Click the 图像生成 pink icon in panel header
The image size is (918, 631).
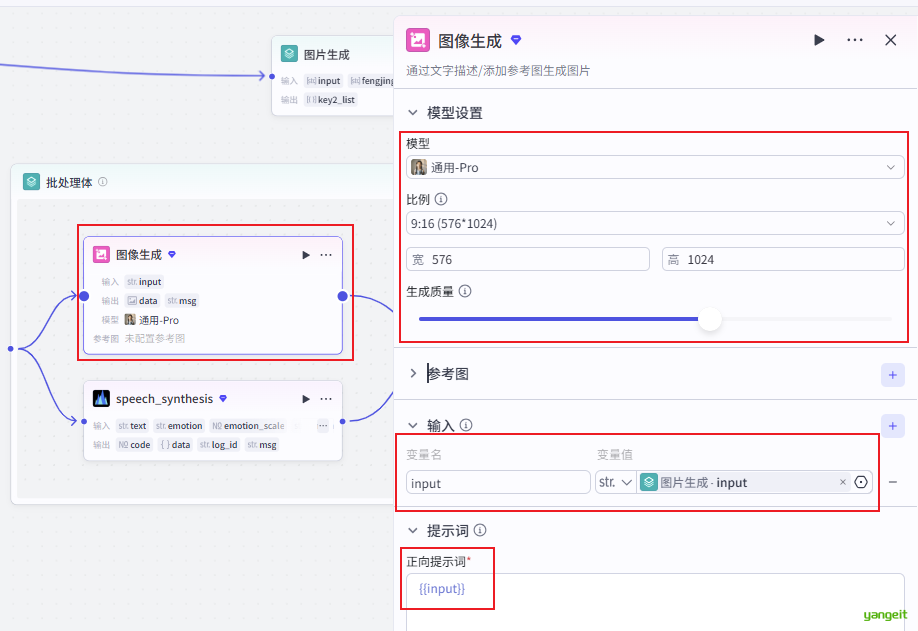(x=416, y=40)
